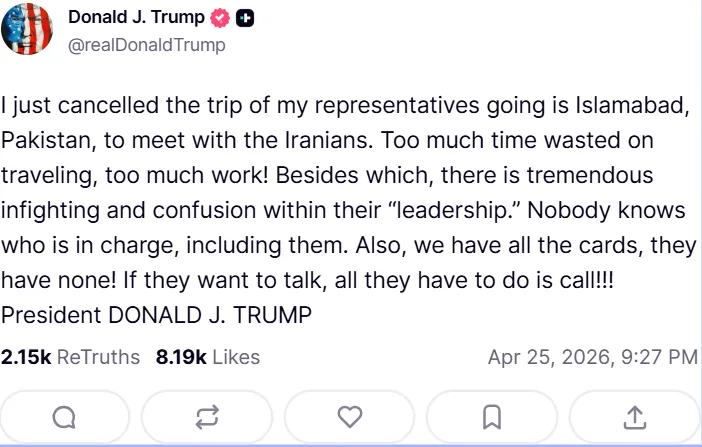ReTruth this post using the arrows icon

[206, 416]
